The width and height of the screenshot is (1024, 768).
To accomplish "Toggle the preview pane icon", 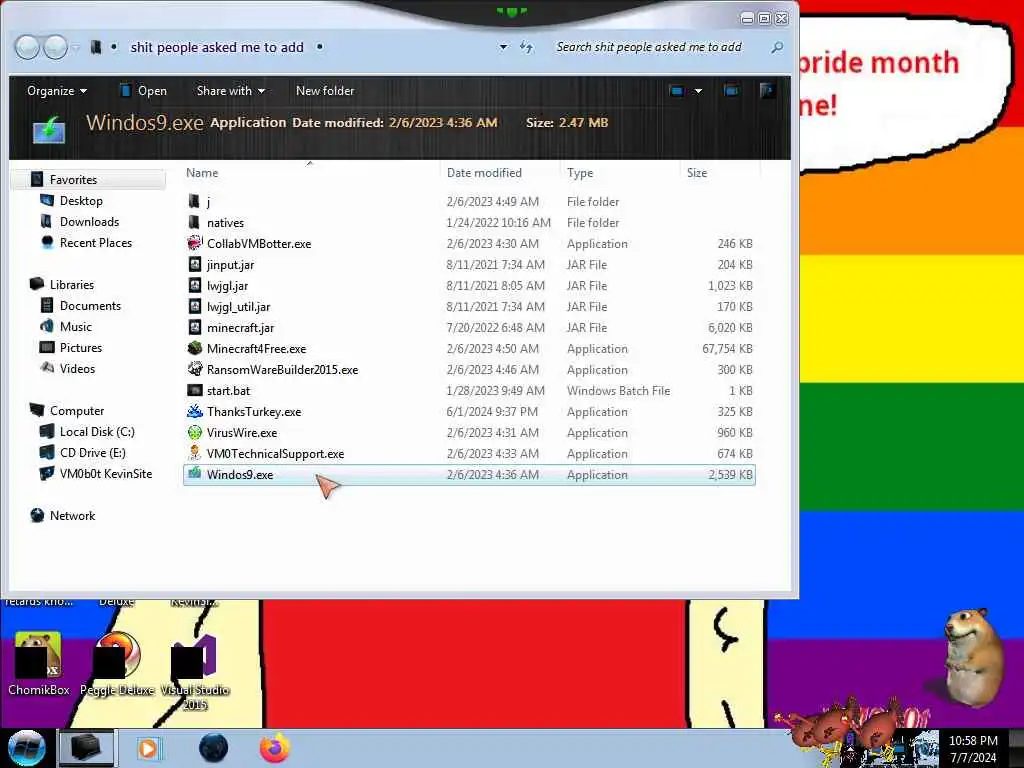I will [731, 91].
